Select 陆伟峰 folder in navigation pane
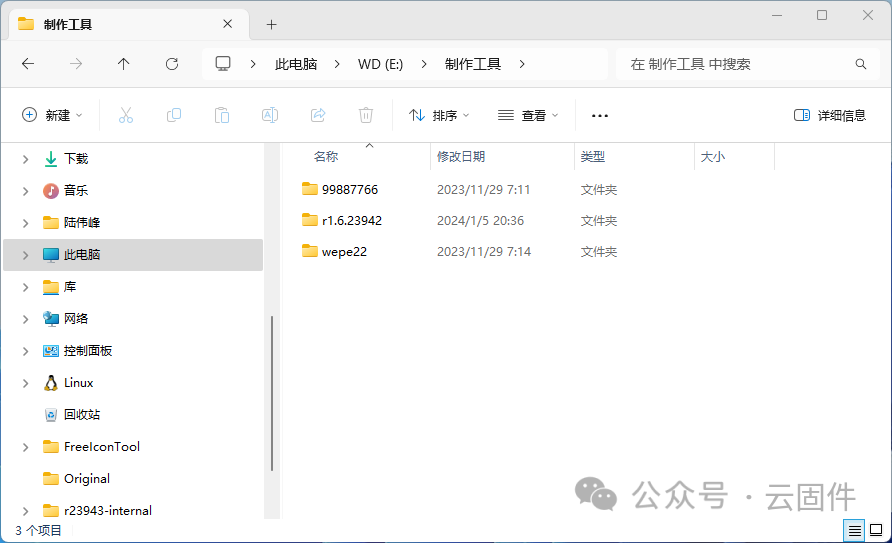This screenshot has height=543, width=892. coord(82,222)
